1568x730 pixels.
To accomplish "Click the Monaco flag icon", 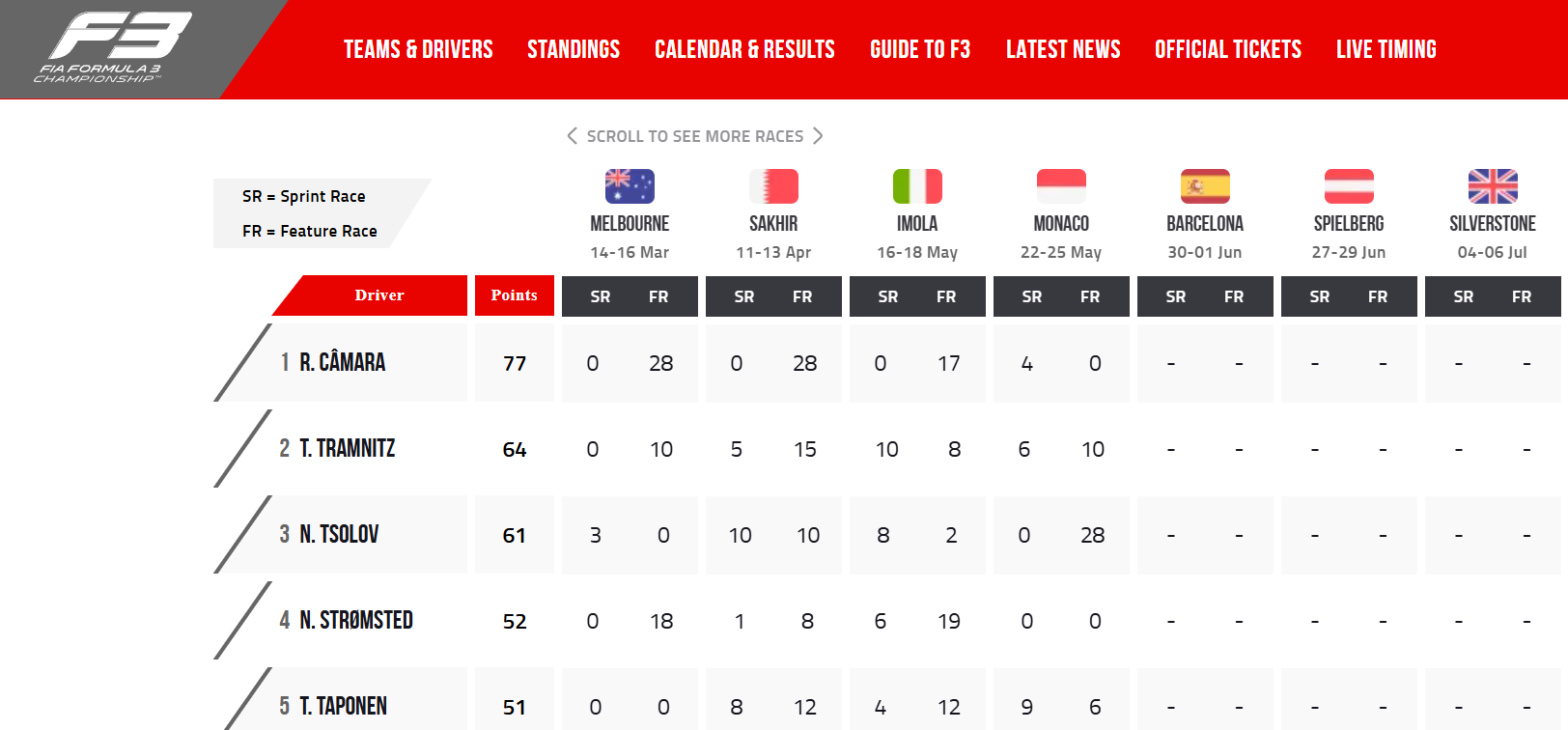I will pyautogui.click(x=1061, y=186).
